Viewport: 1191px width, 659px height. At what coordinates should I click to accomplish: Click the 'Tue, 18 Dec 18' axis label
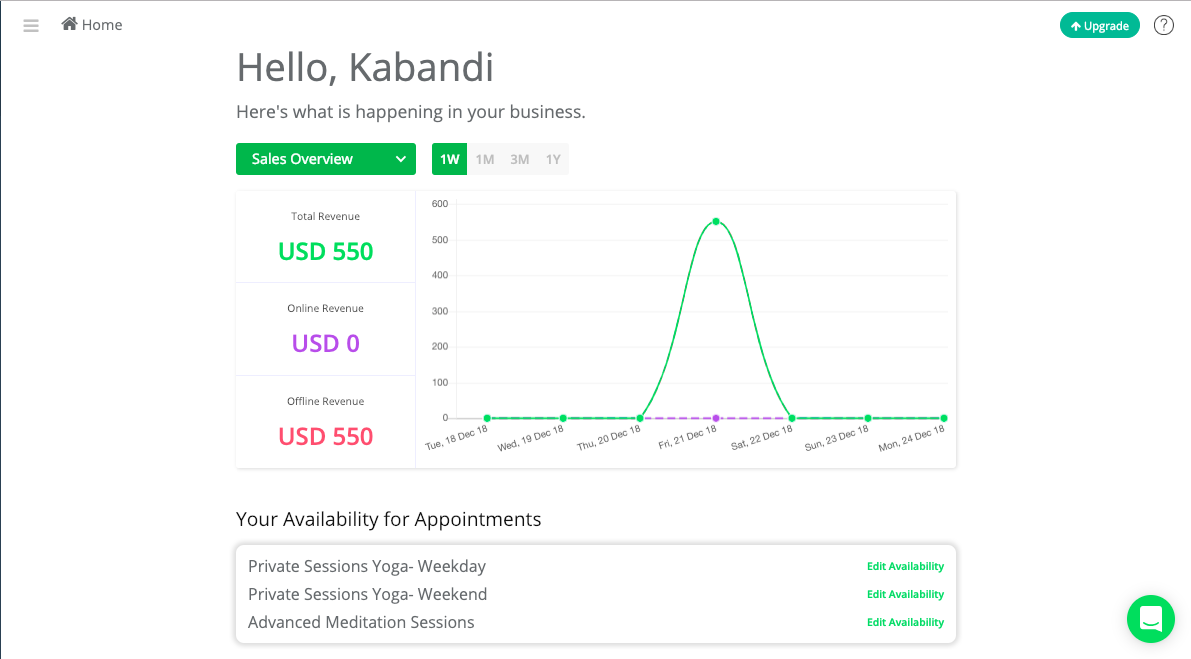pos(456,438)
